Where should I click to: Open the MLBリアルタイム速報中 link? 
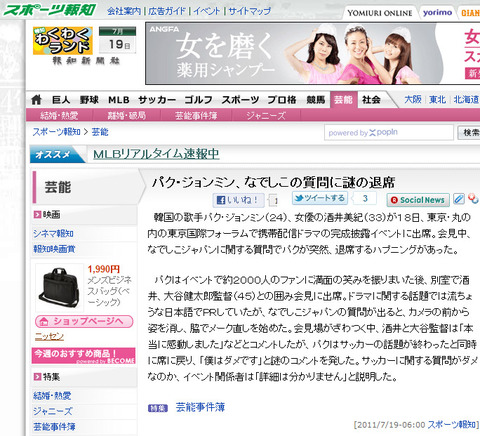click(x=156, y=154)
